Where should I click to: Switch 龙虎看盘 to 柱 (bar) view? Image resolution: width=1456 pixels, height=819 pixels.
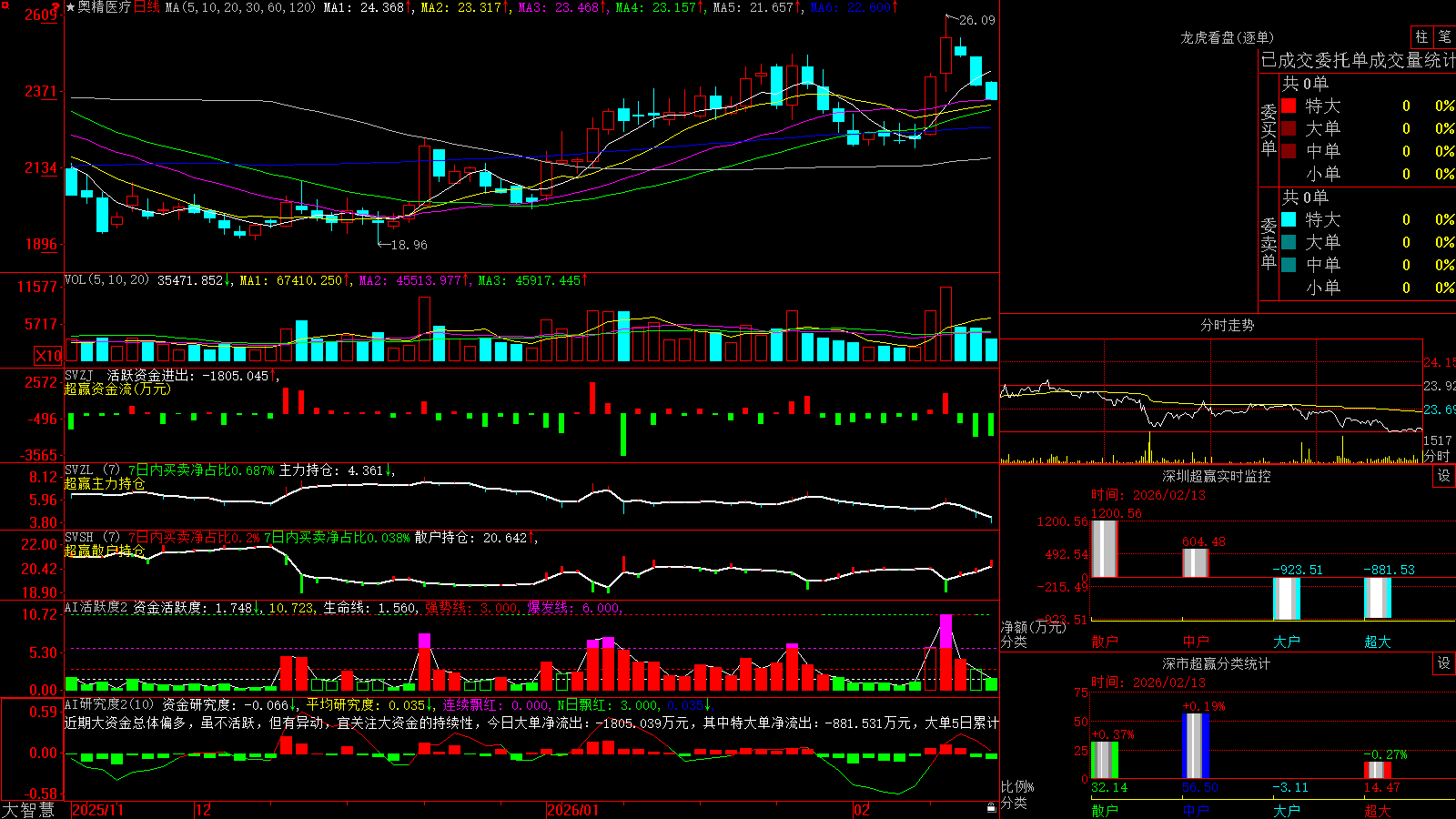point(1421,37)
